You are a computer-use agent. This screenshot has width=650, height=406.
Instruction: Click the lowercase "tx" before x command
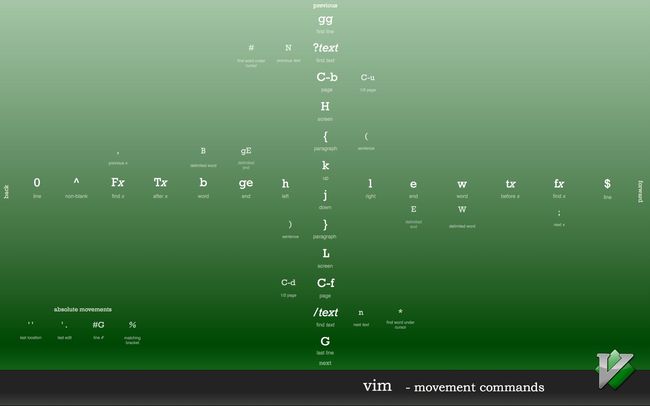coord(510,184)
